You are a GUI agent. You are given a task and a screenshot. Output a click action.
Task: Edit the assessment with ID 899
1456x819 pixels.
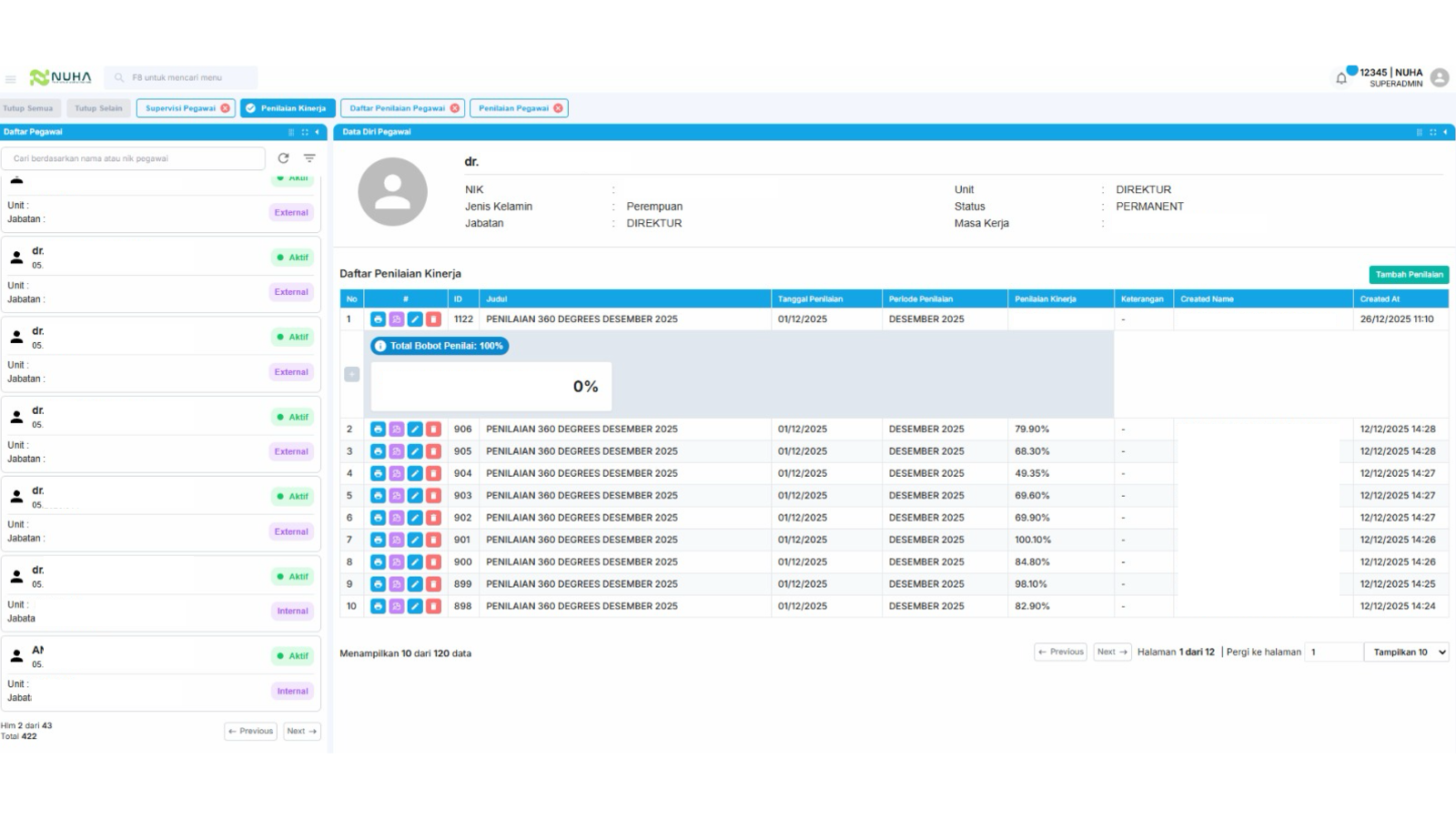[415, 584]
